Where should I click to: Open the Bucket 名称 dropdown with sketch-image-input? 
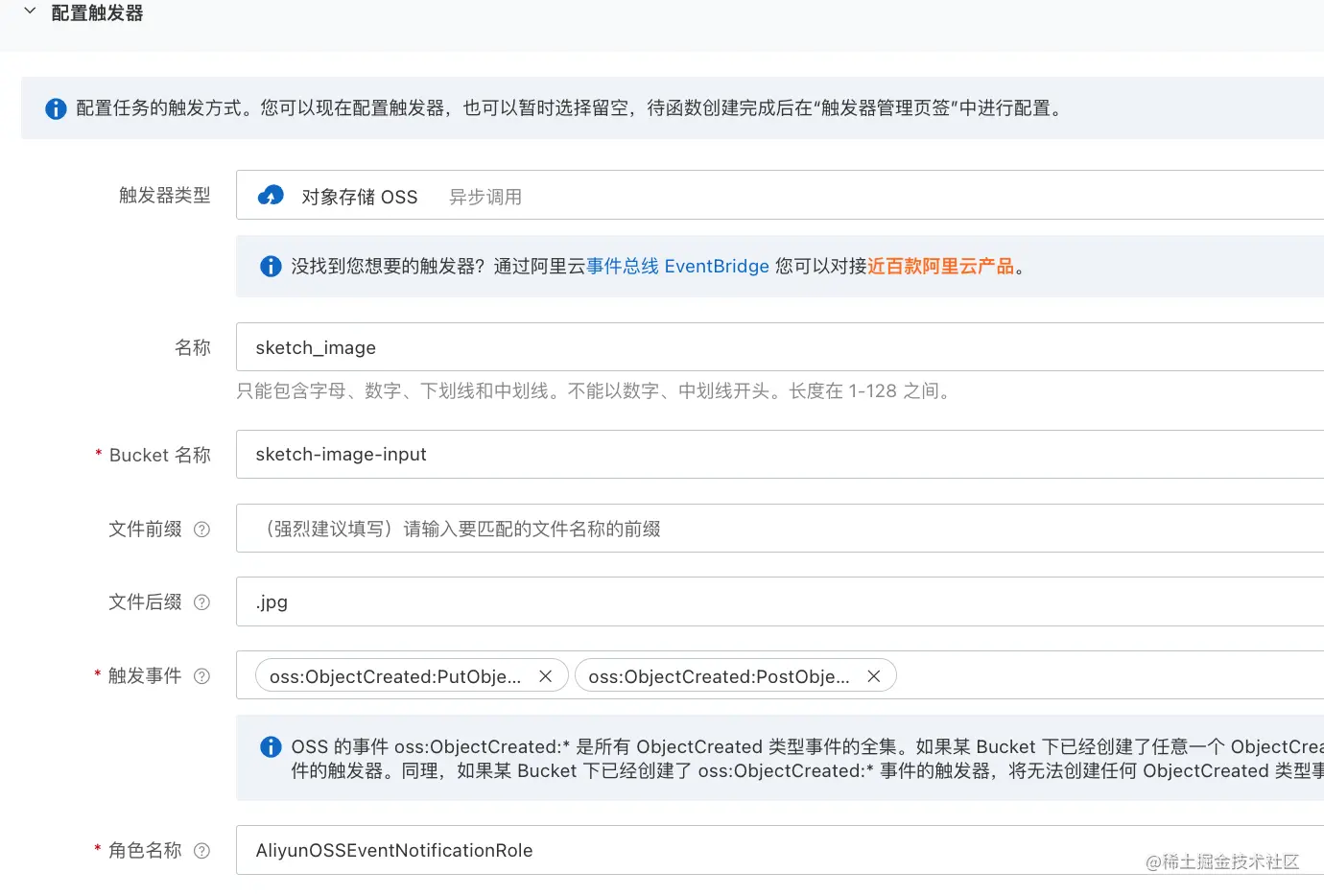[x=780, y=455]
